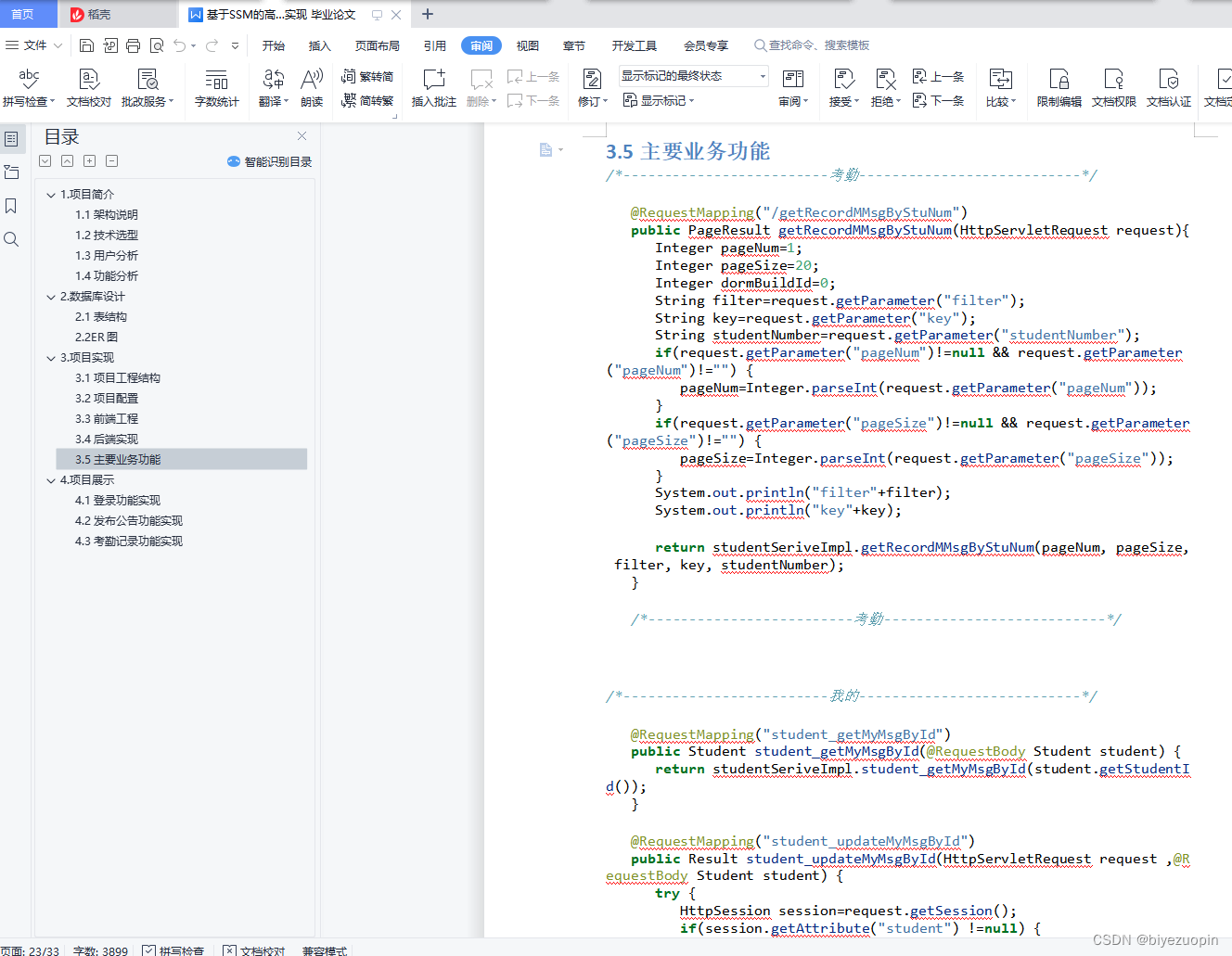
Task: Open the search icon in left sidebar
Action: [x=11, y=239]
